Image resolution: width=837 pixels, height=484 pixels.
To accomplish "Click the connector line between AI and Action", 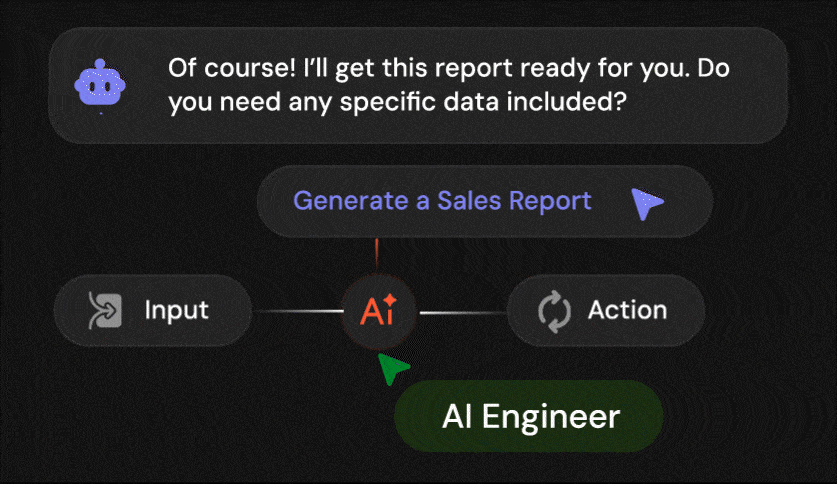I will [462, 313].
